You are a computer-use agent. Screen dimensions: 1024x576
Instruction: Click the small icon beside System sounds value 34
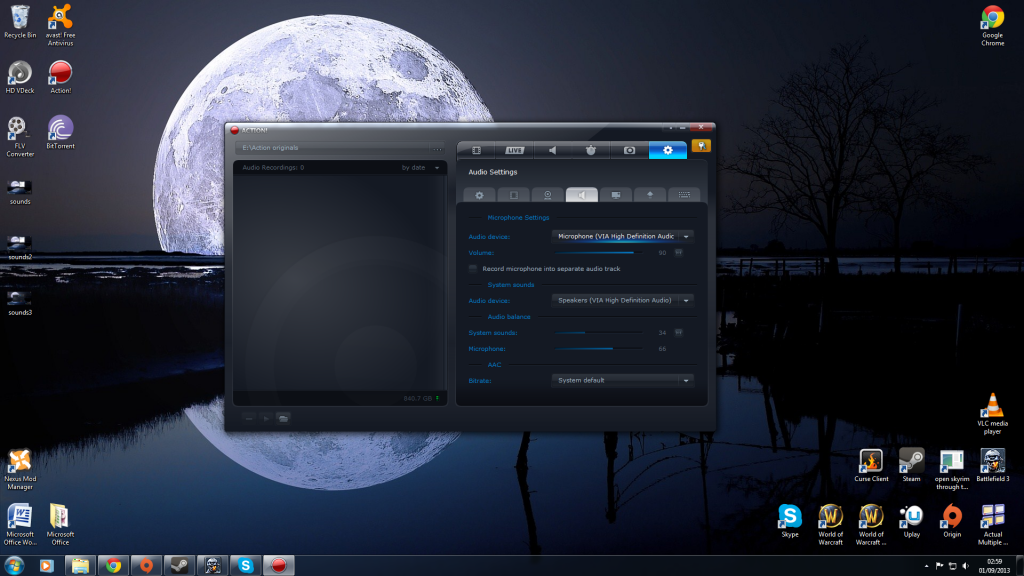click(679, 332)
